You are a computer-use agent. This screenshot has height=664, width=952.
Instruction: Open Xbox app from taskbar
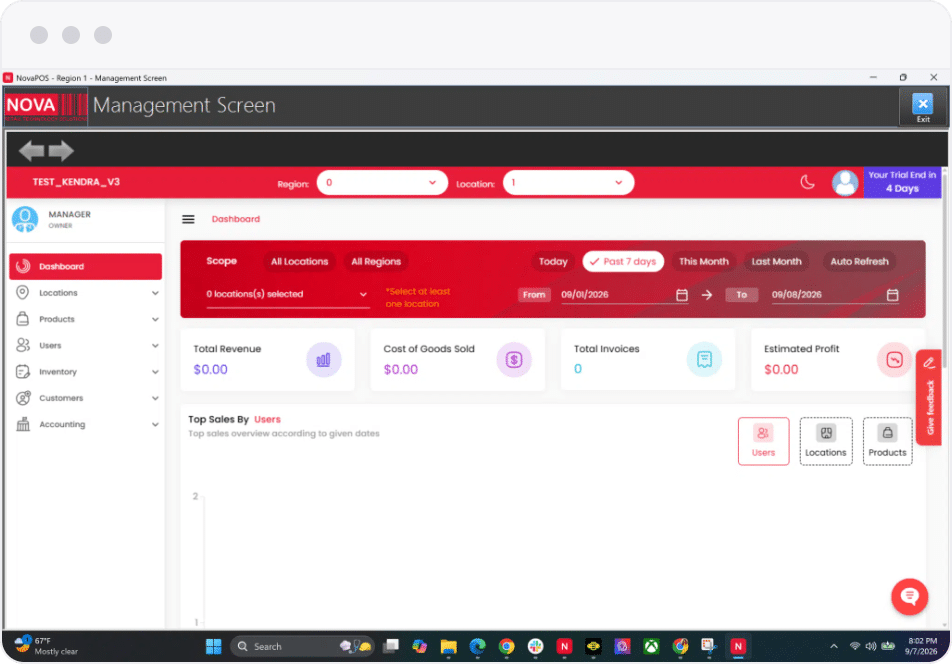click(x=651, y=646)
